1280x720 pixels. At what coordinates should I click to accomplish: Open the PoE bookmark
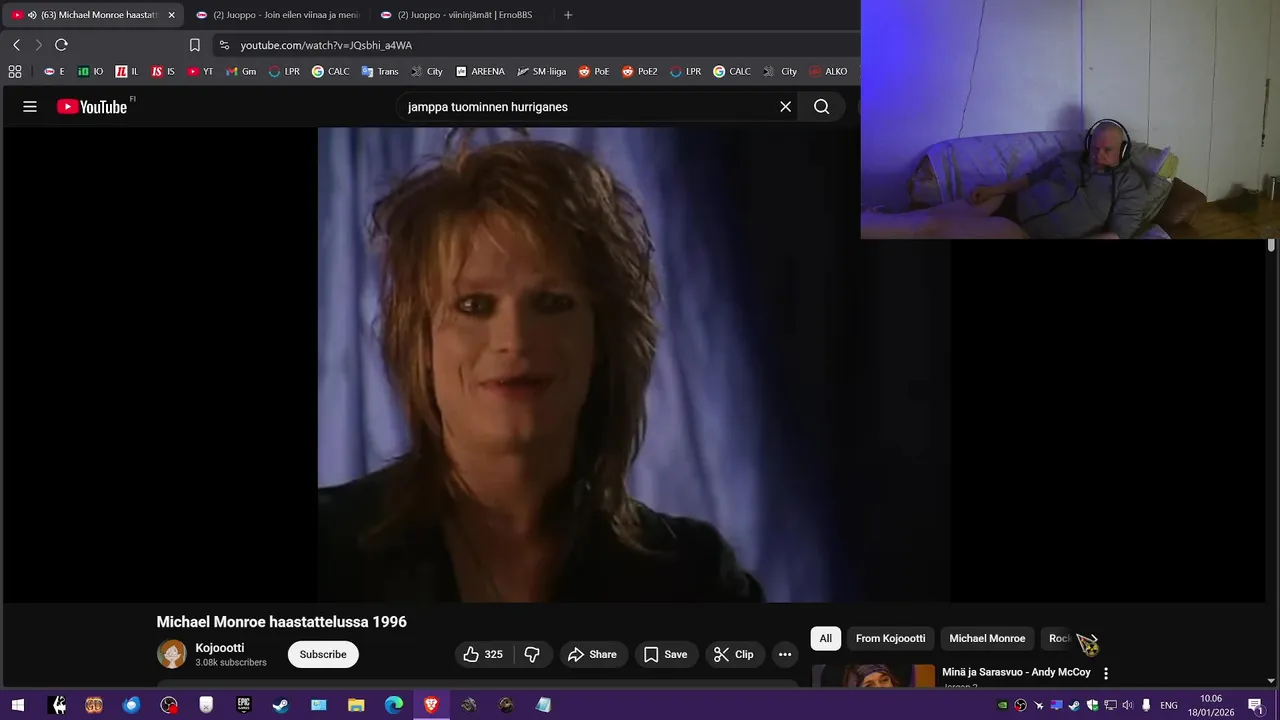[594, 71]
